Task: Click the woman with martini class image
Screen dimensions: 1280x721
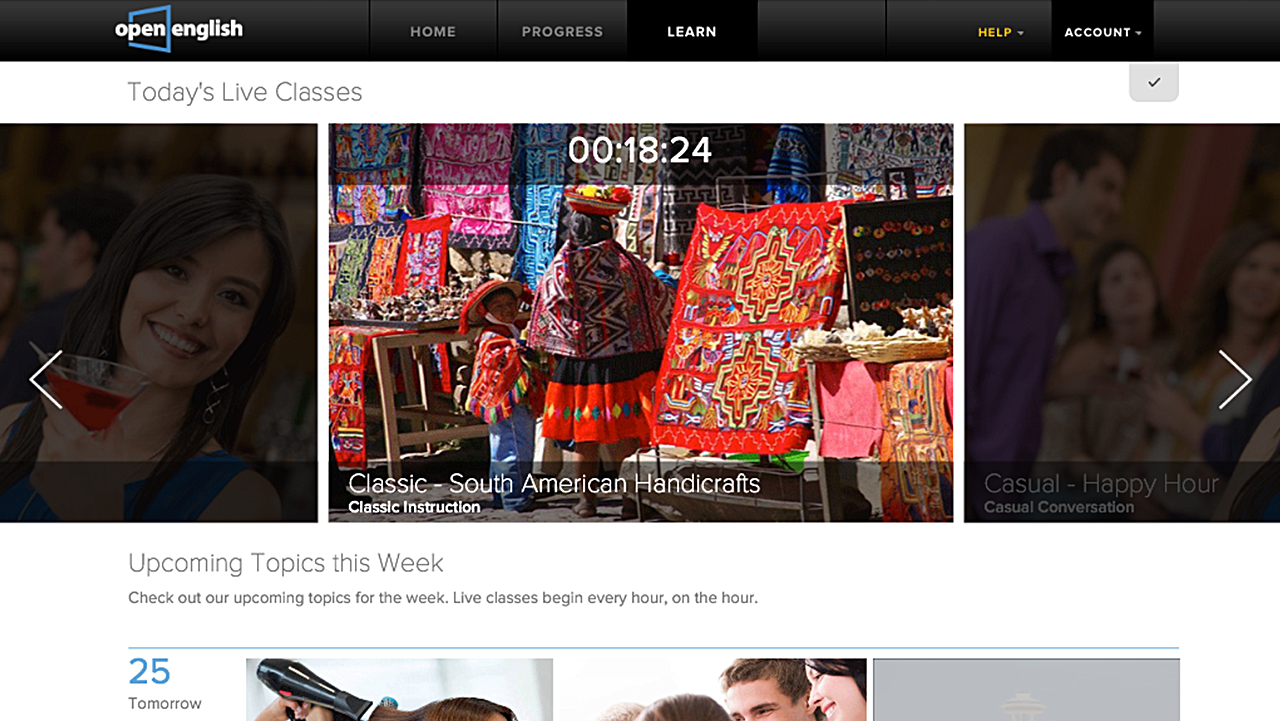Action: coord(158,322)
